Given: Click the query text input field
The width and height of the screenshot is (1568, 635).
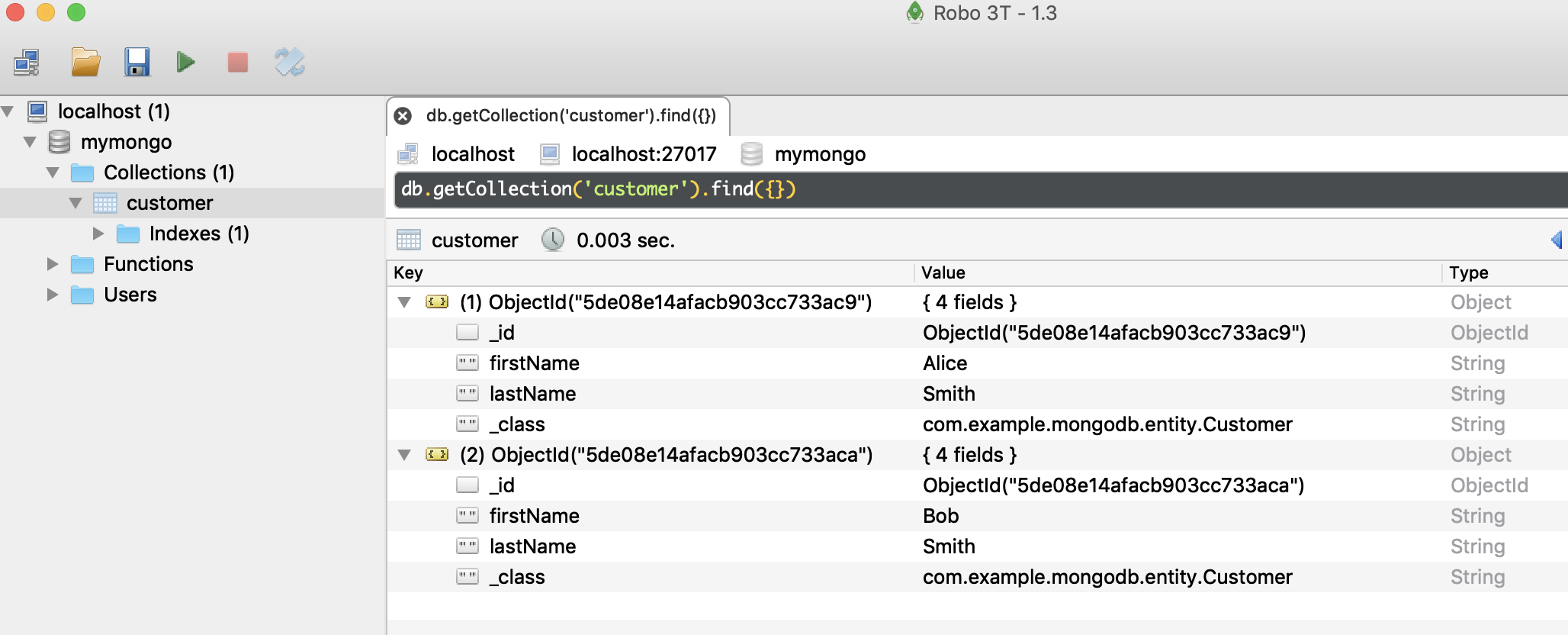Looking at the screenshot, I should (x=981, y=189).
